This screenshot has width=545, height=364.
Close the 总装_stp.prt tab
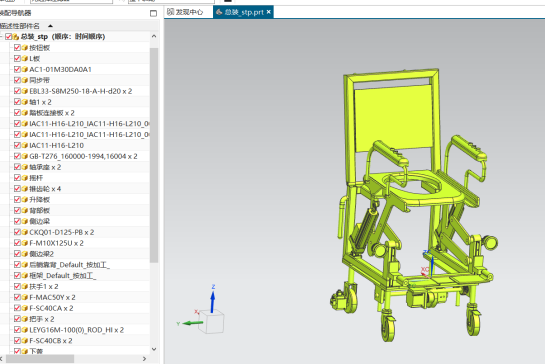269,12
